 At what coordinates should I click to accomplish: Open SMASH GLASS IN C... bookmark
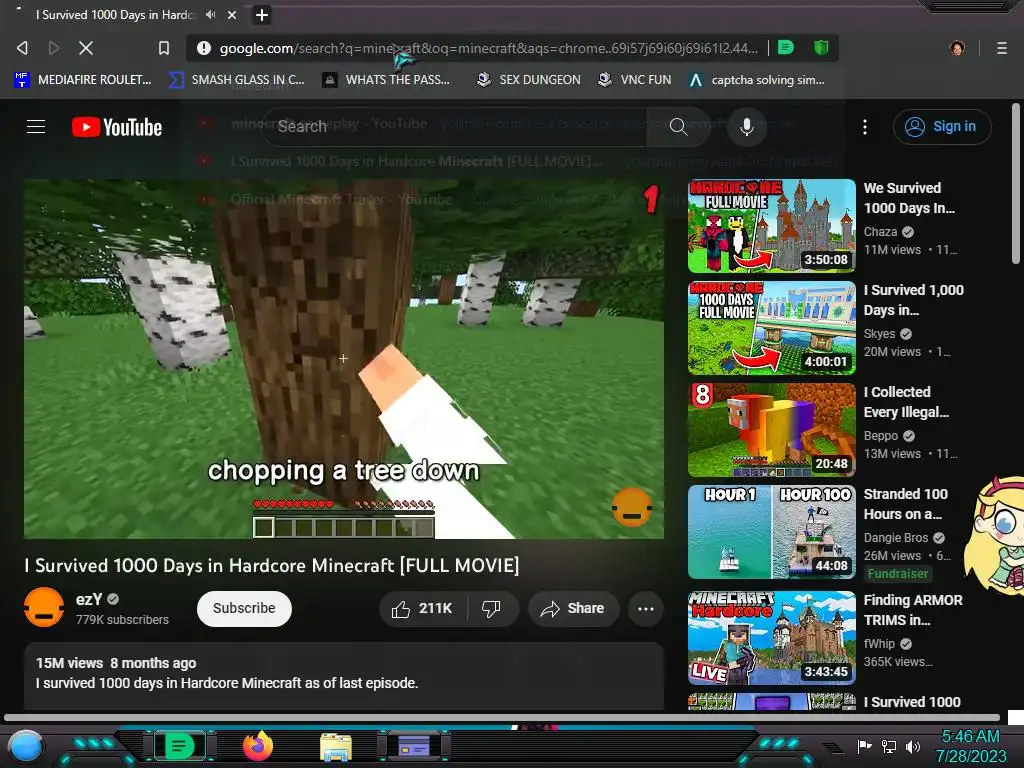[x=236, y=80]
